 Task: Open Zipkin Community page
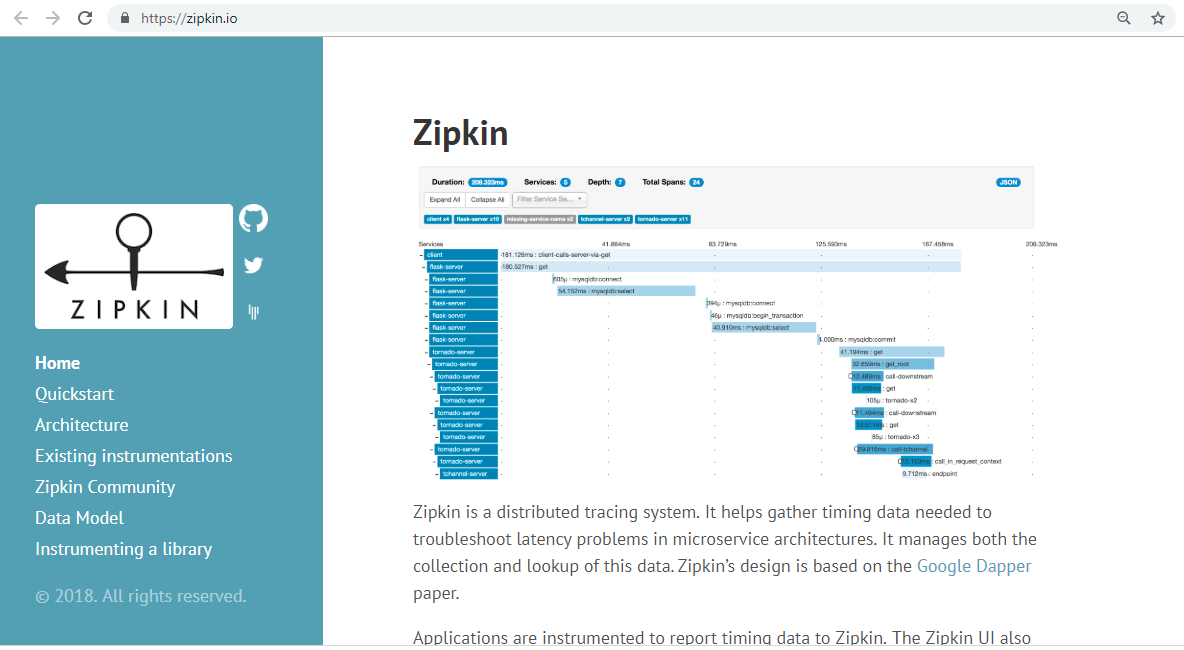[105, 487]
